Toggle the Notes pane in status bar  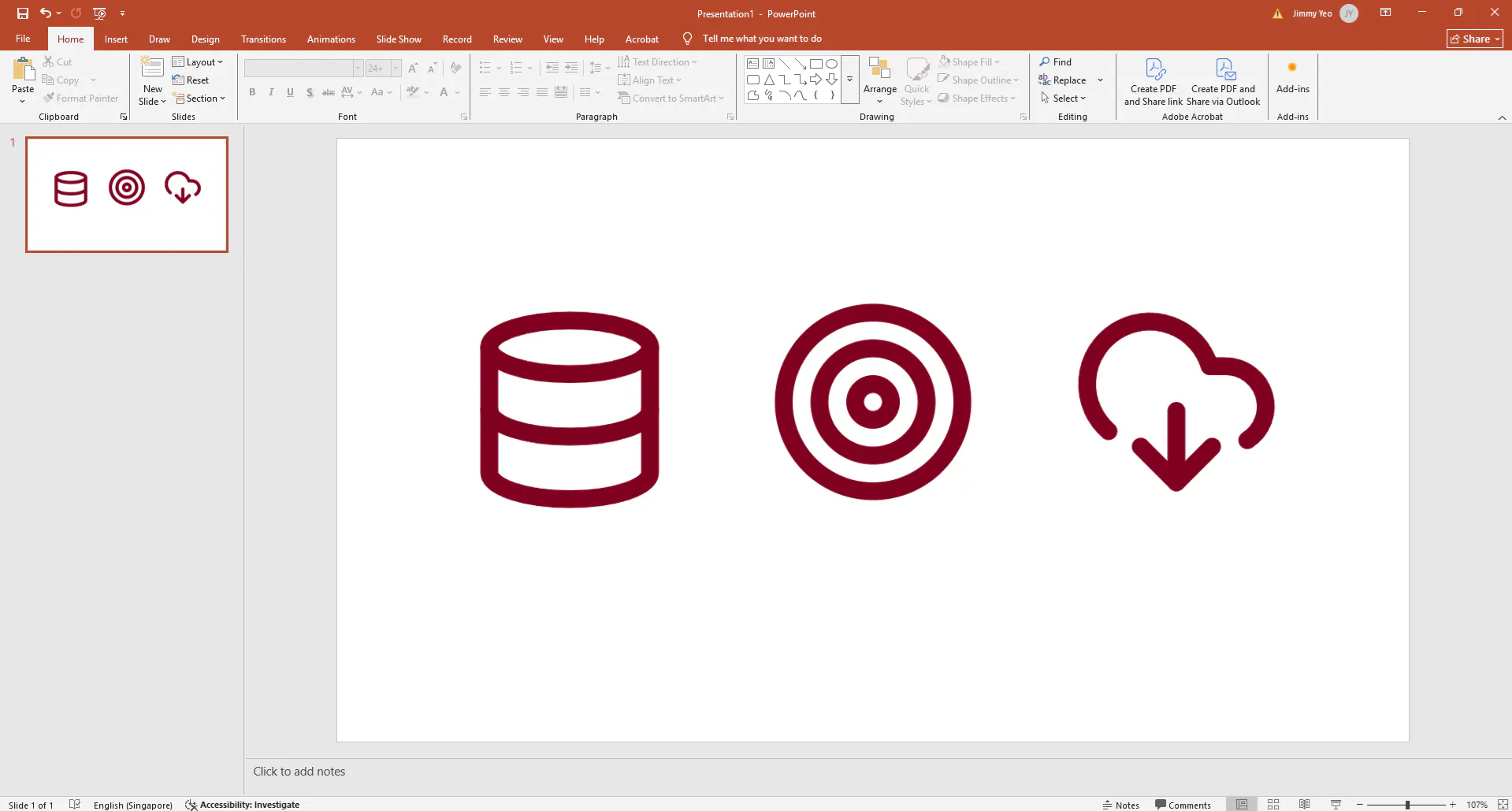tap(1121, 805)
